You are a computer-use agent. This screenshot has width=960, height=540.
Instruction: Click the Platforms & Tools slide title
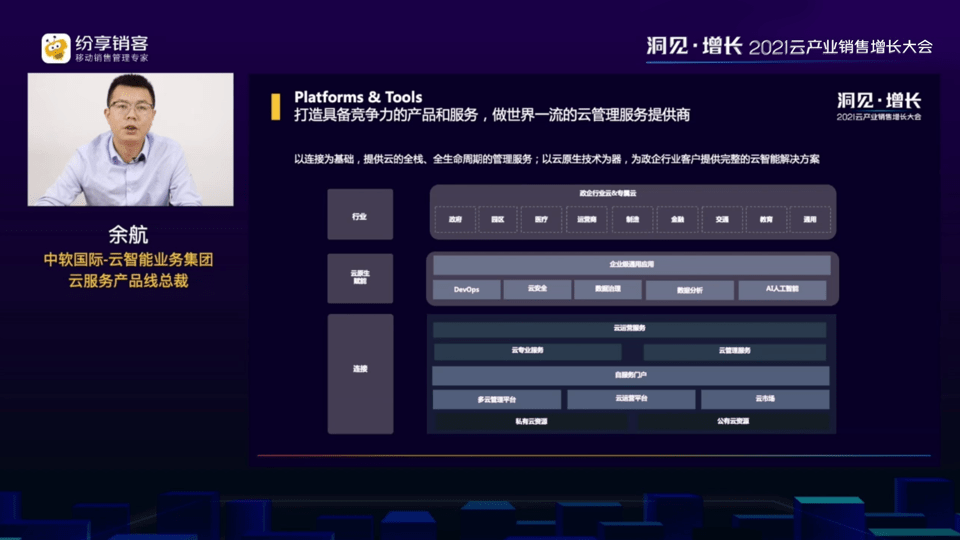tap(358, 97)
